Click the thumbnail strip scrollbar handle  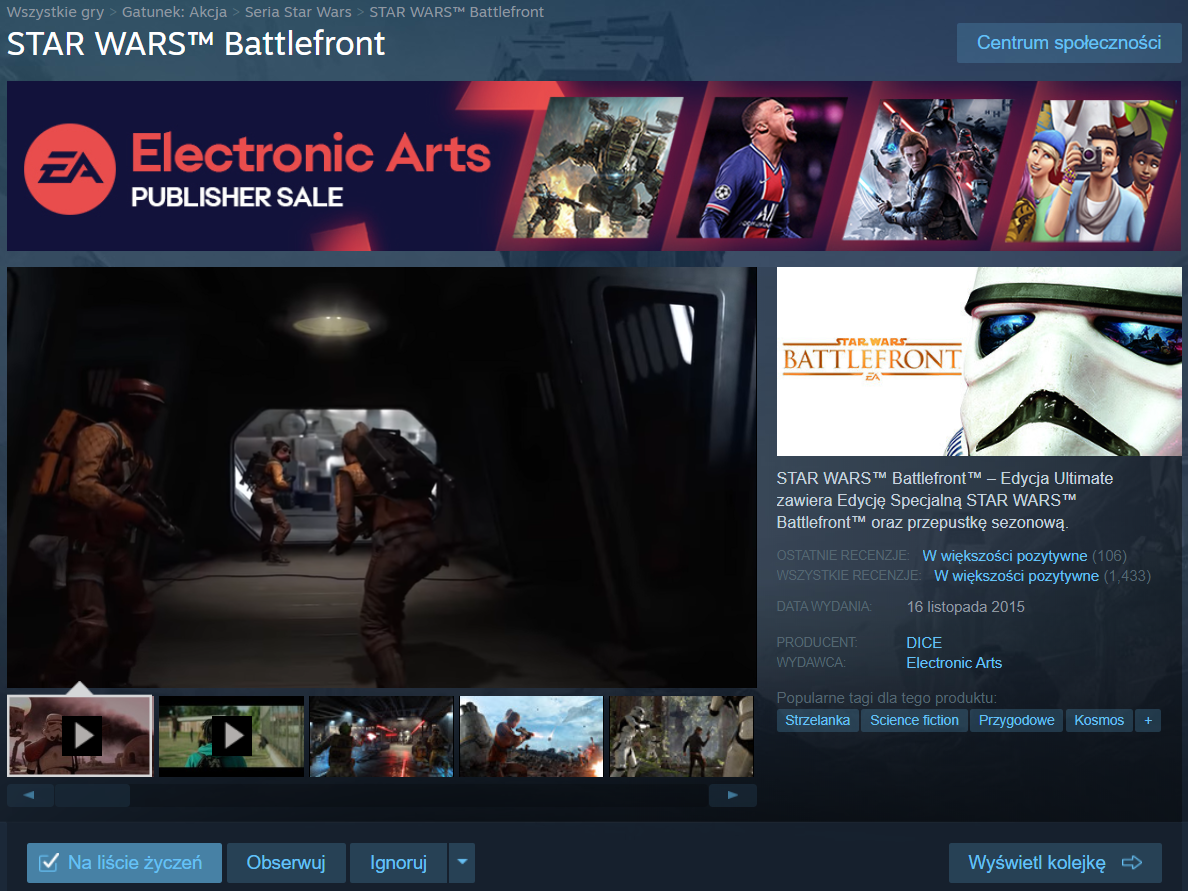[92, 795]
